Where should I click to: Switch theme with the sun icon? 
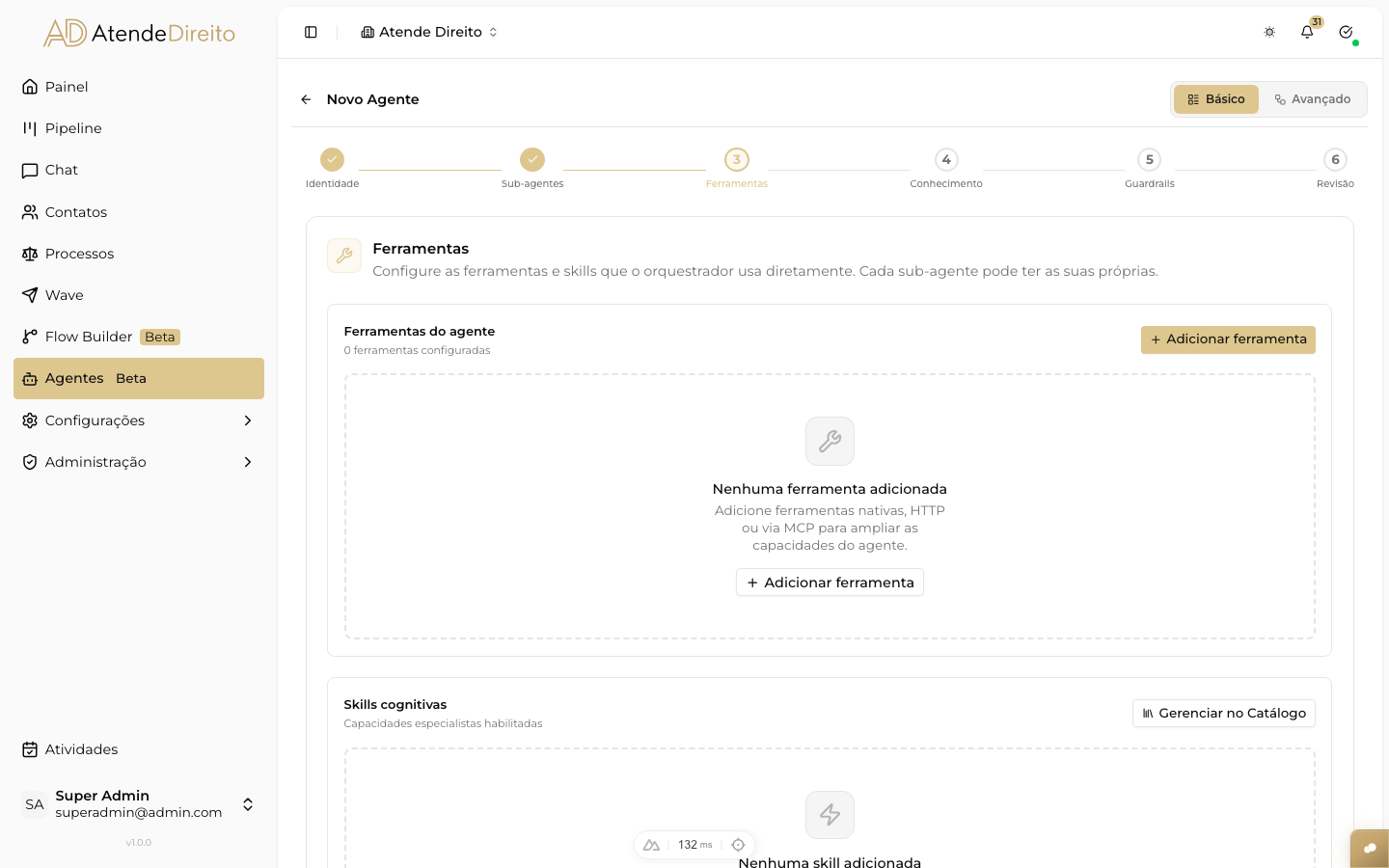1269,32
